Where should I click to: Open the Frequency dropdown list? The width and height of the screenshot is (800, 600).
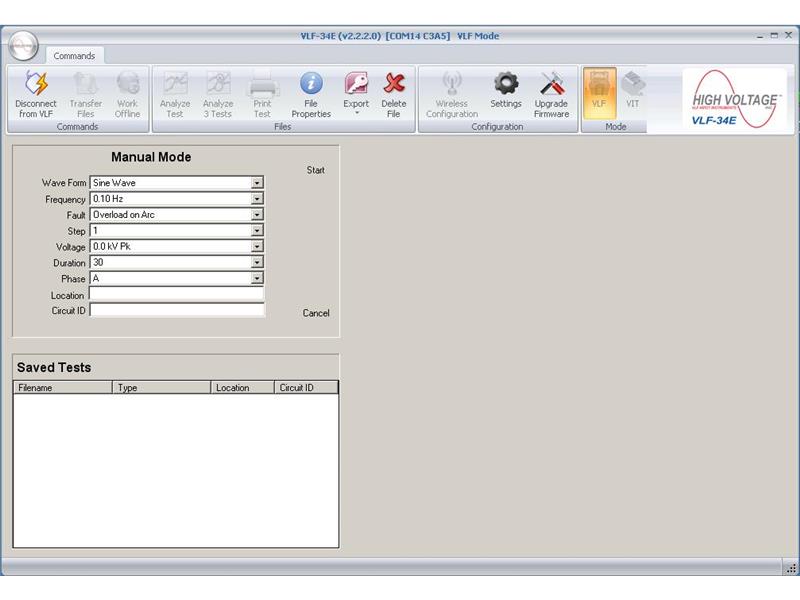click(257, 199)
